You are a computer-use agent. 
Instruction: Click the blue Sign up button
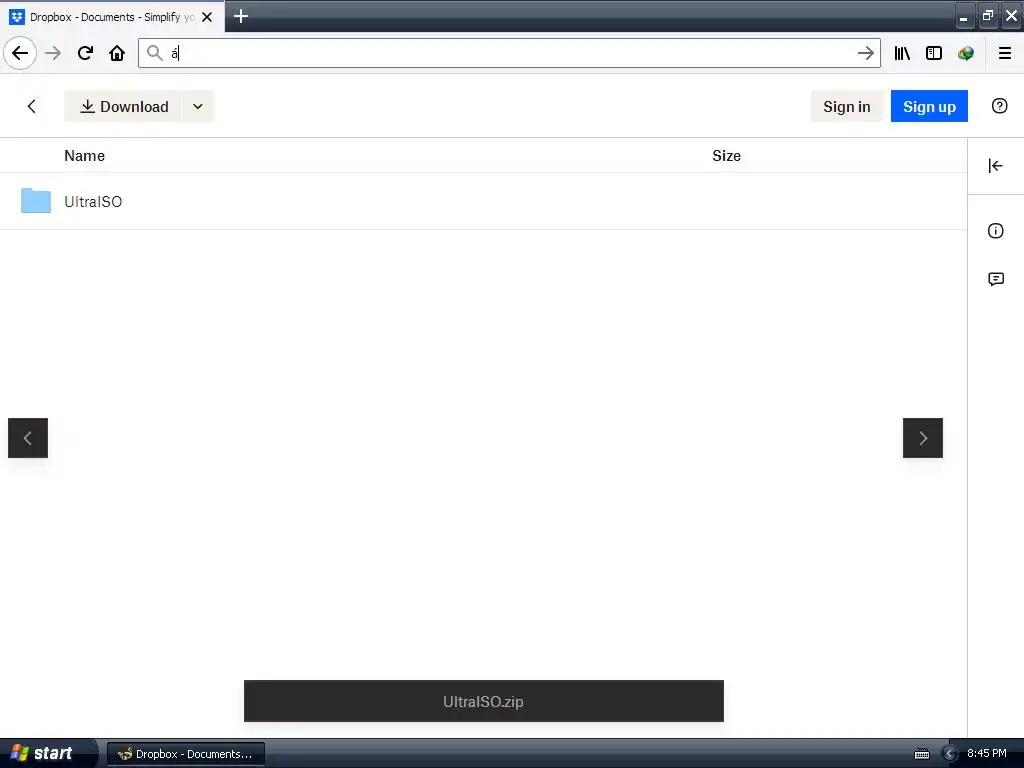tap(929, 106)
